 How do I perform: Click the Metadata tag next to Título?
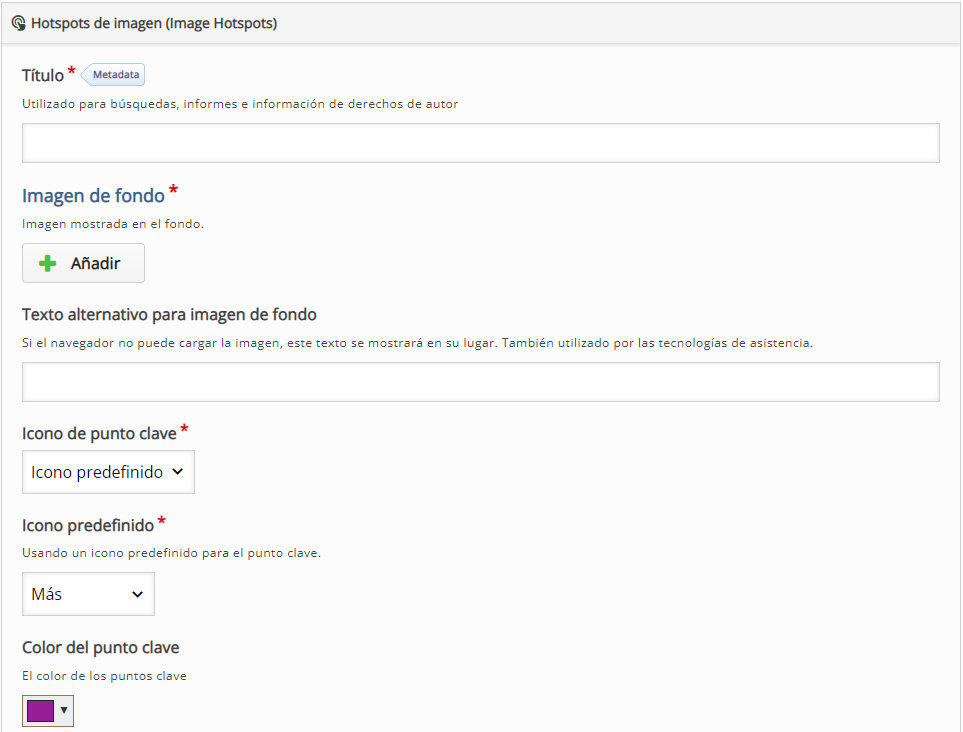tap(114, 74)
